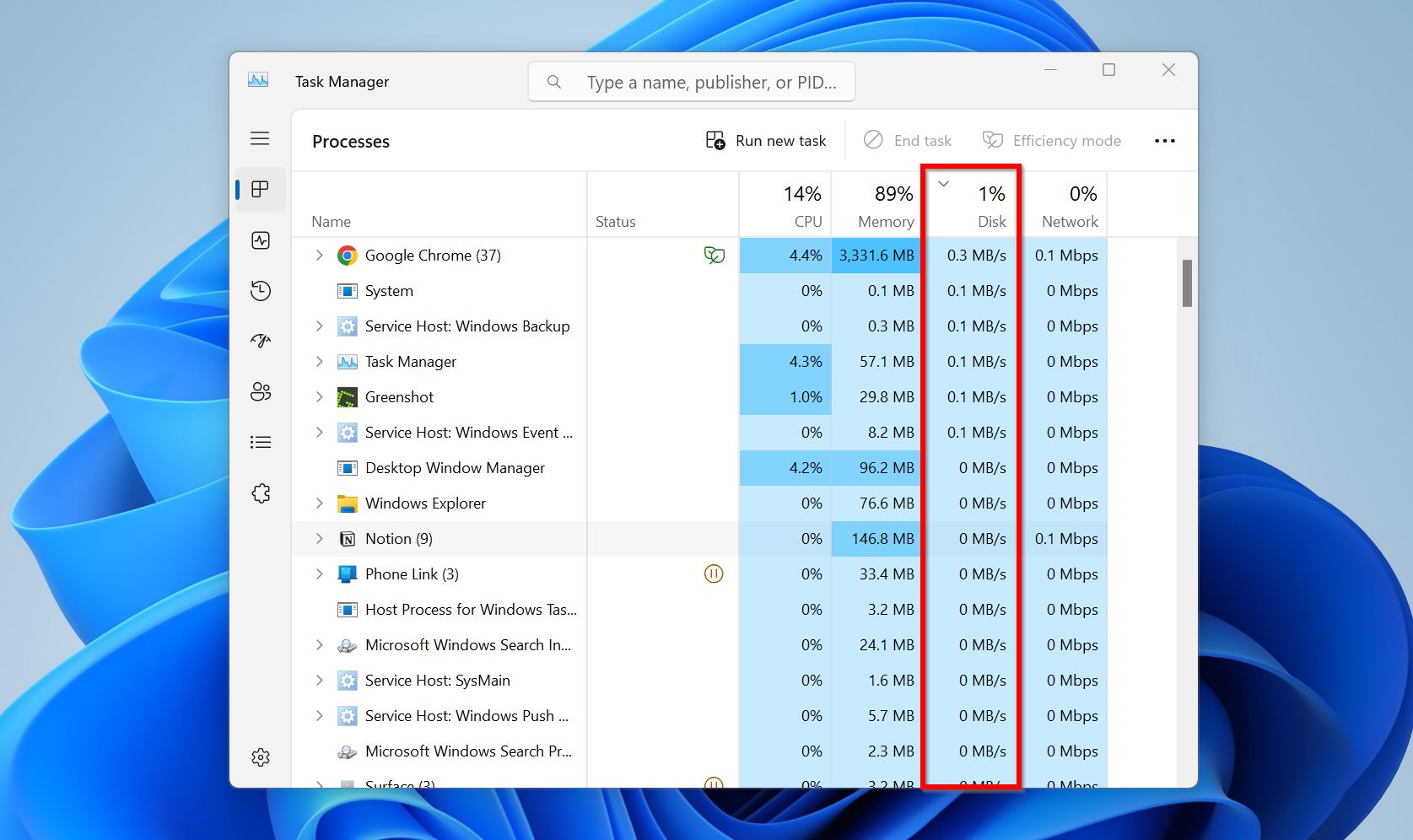1413x840 pixels.
Task: Click the 0.3 MB/s disk value for Chrome
Action: coord(976,256)
